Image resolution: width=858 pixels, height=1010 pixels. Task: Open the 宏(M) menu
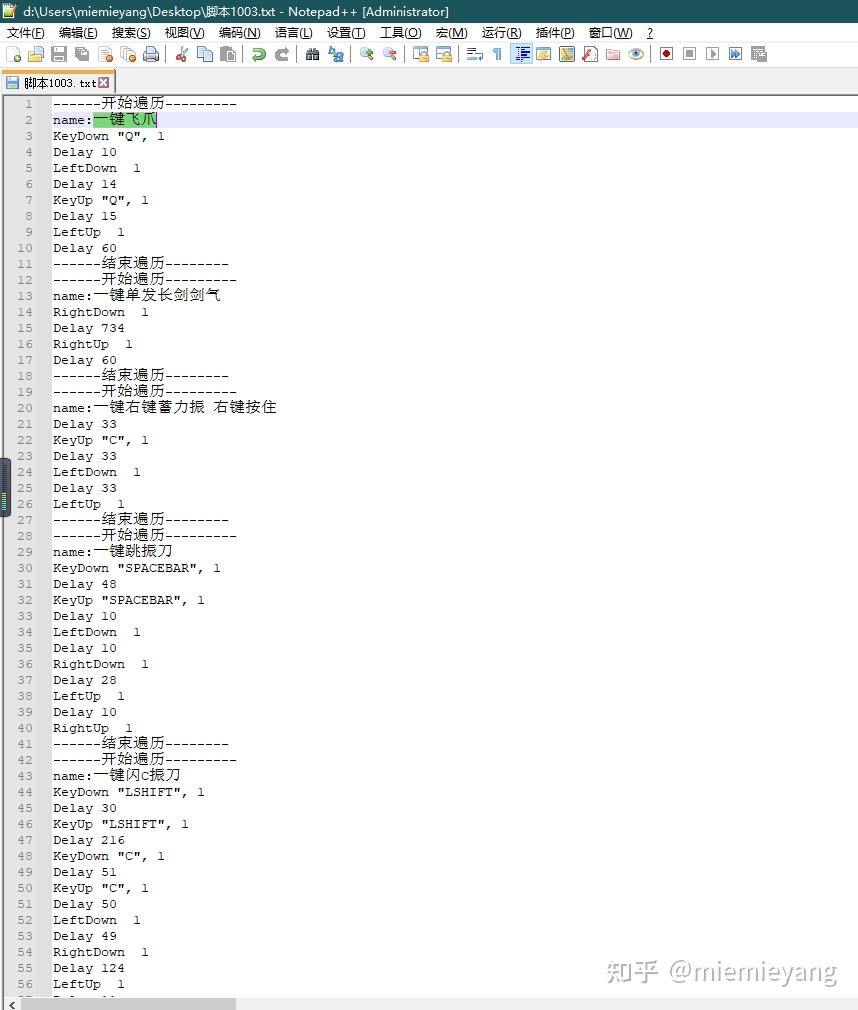(x=452, y=33)
